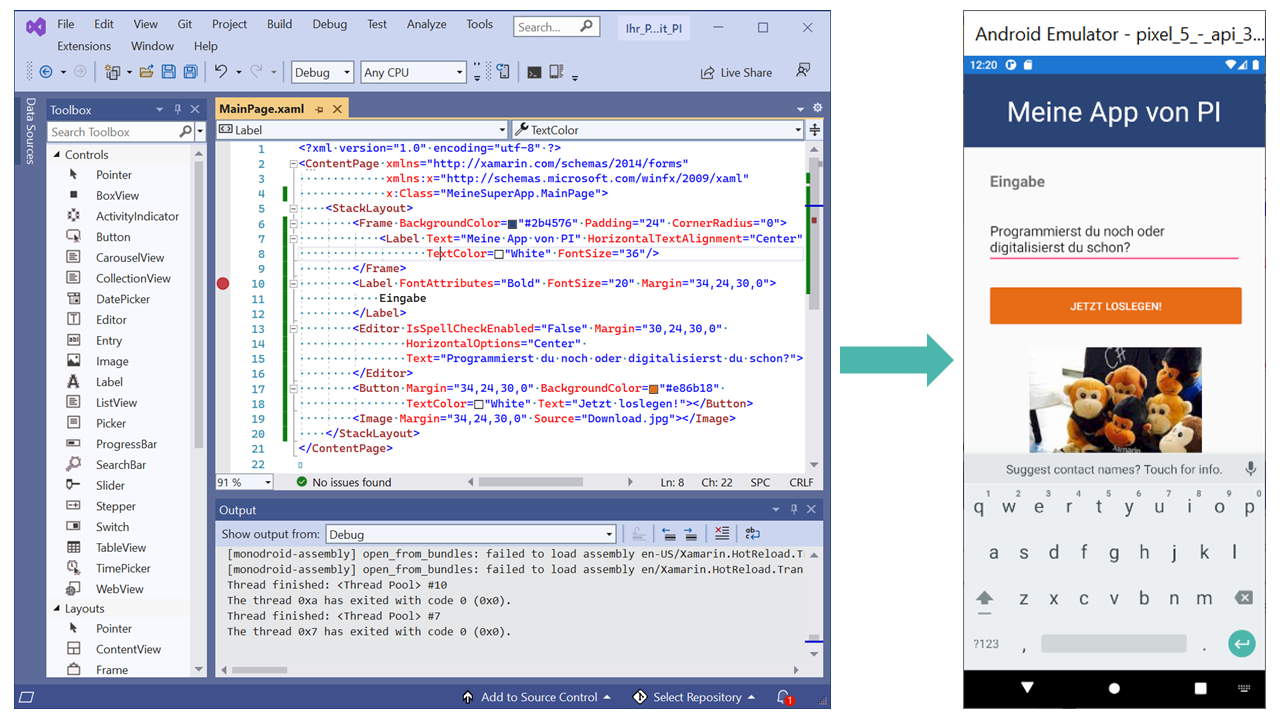1280x720 pixels.
Task: Open the terminal icon in toolbar
Action: pyautogui.click(x=534, y=72)
